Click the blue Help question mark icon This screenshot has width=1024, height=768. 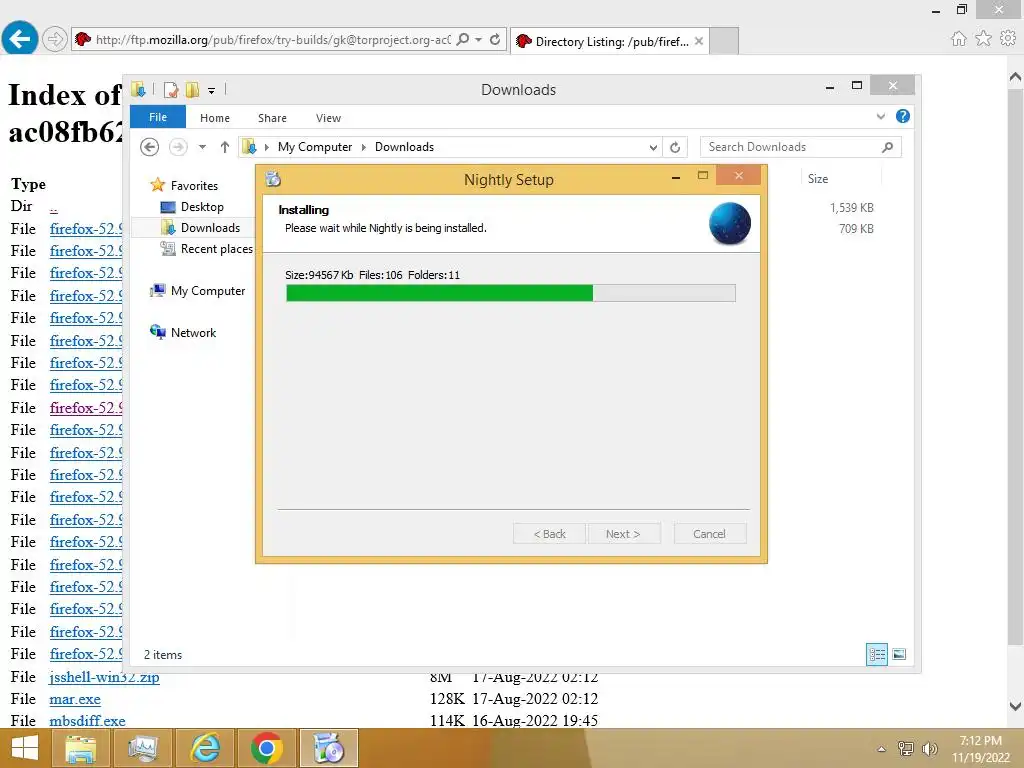[903, 116]
